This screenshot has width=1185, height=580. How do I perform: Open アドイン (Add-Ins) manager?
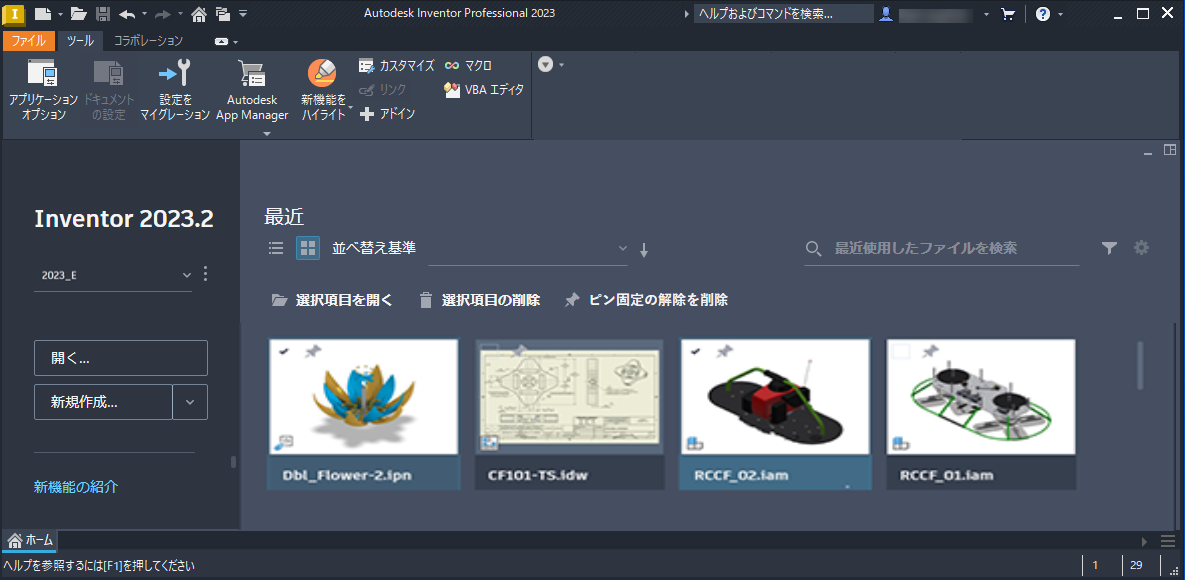(x=387, y=113)
